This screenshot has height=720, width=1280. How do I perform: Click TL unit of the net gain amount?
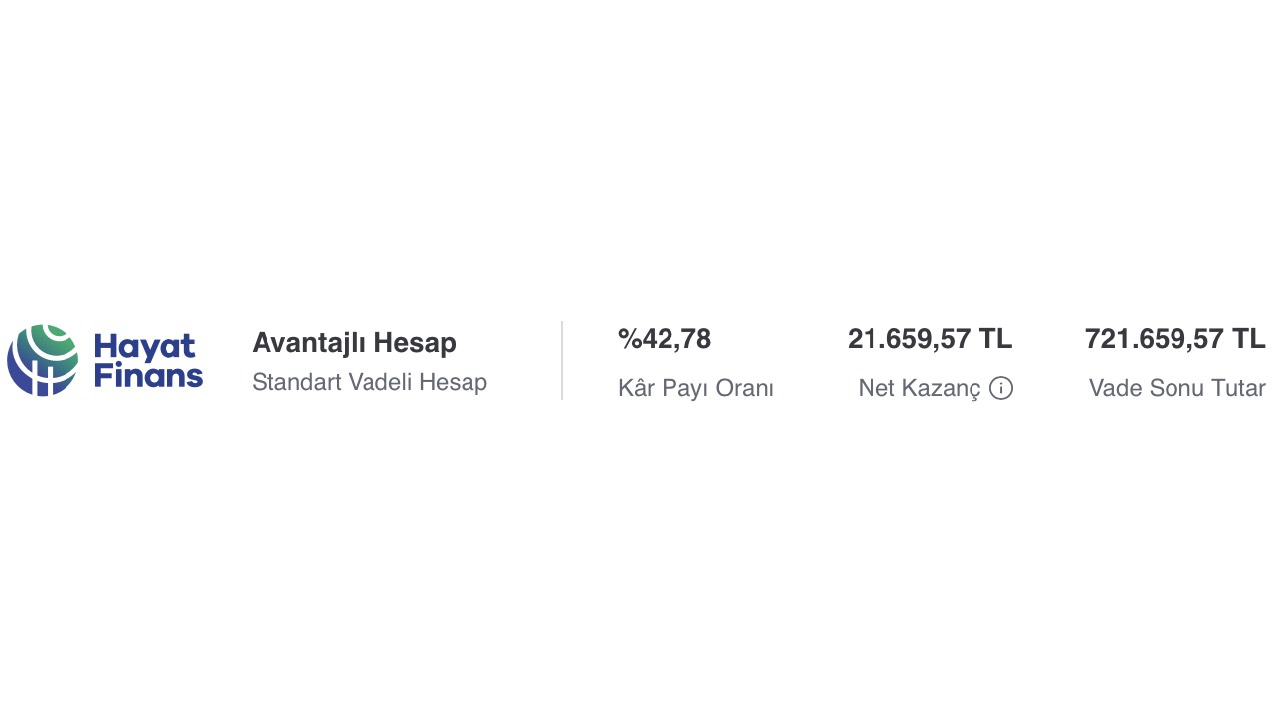pyautogui.click(x=995, y=339)
